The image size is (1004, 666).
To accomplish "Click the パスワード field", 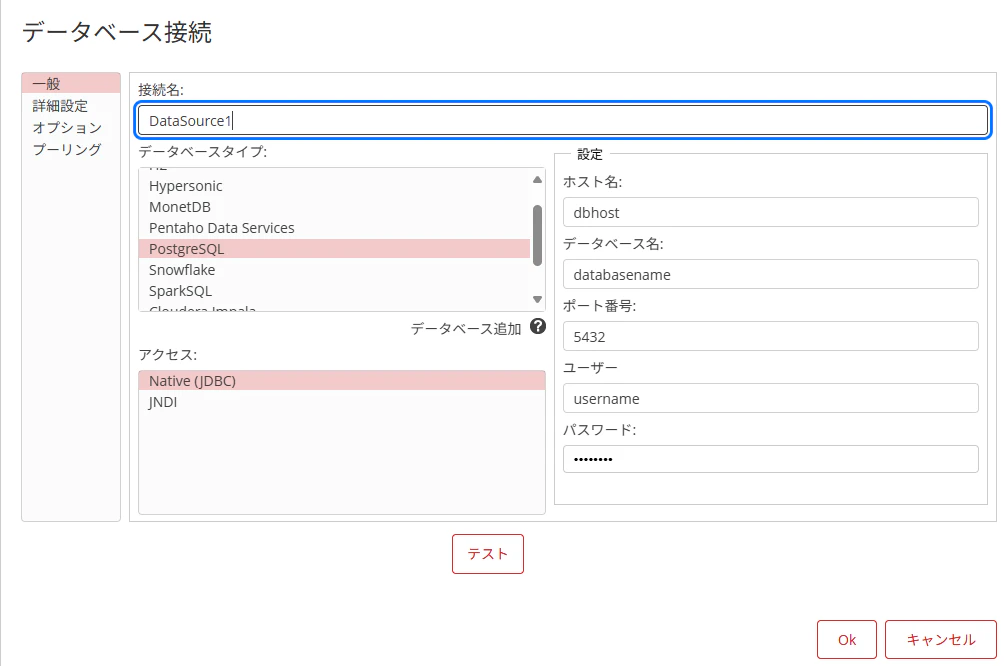I will click(x=771, y=459).
